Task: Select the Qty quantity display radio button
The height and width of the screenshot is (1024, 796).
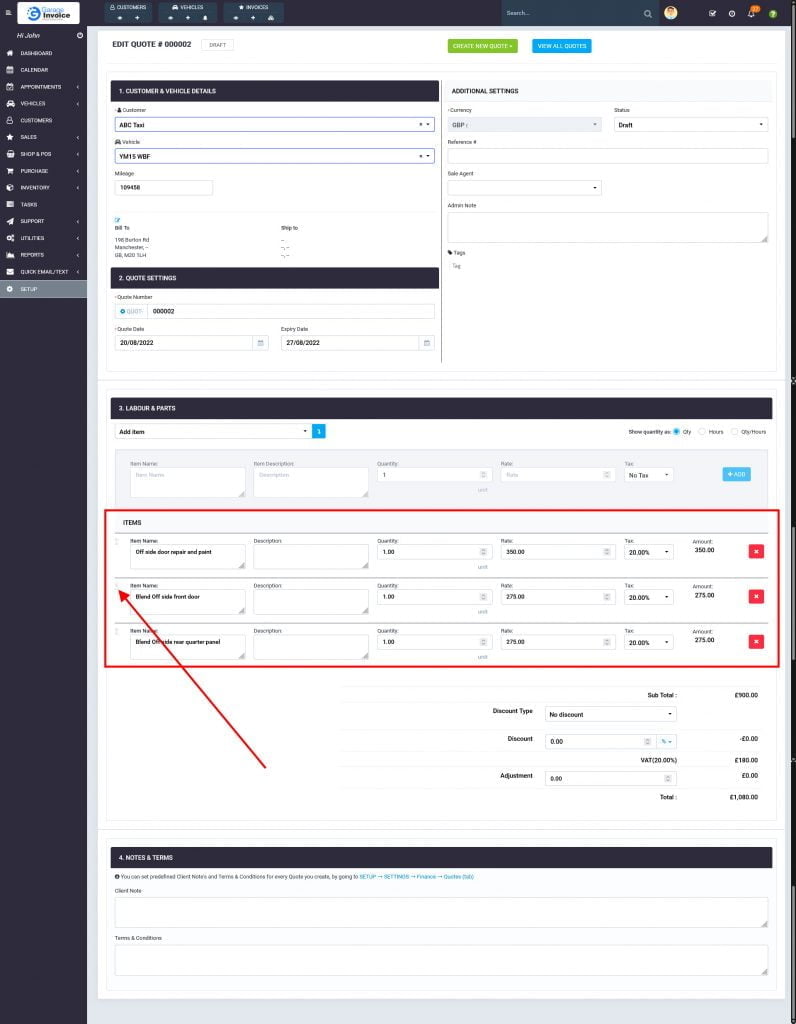Action: [x=676, y=432]
